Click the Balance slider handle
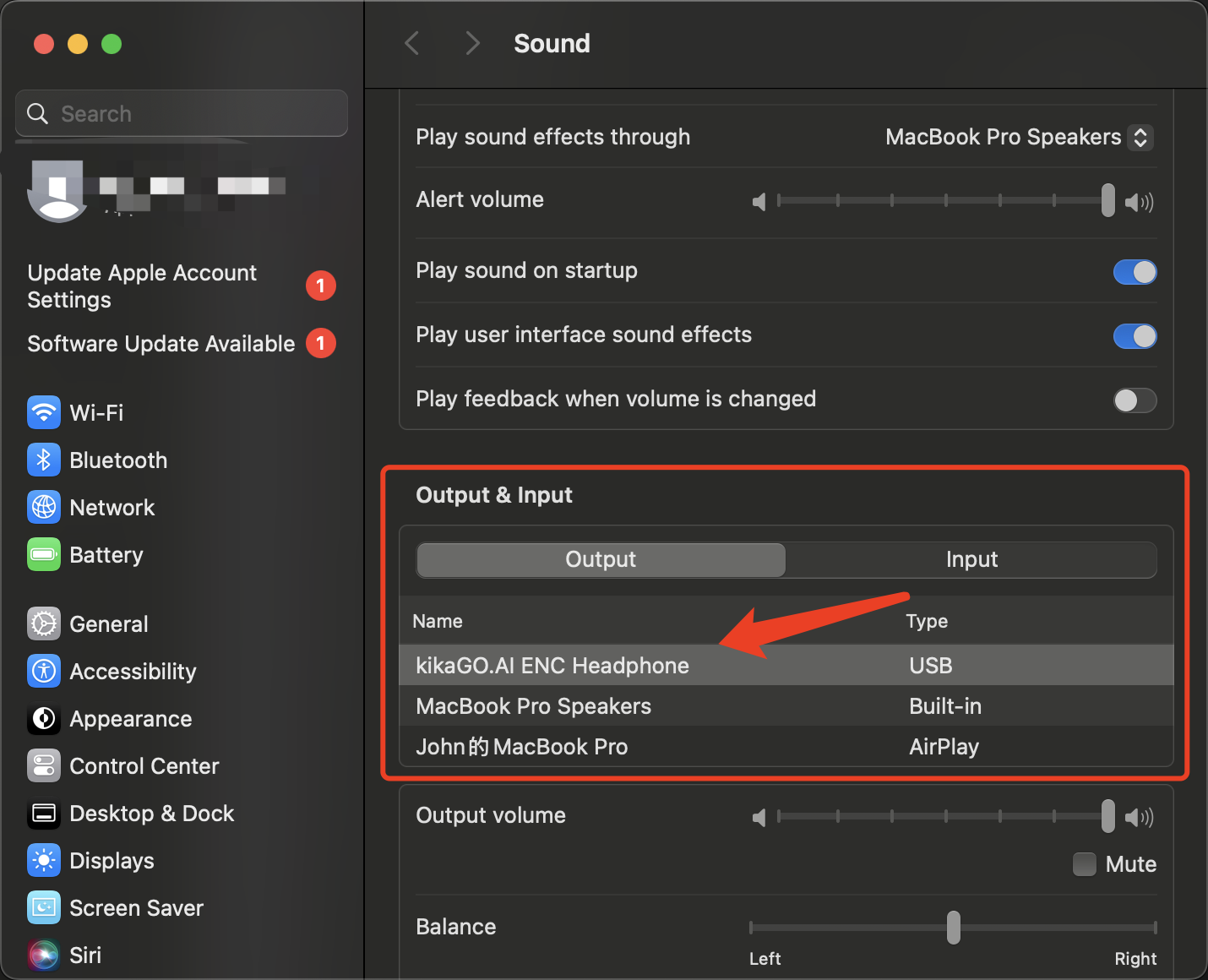 click(954, 928)
